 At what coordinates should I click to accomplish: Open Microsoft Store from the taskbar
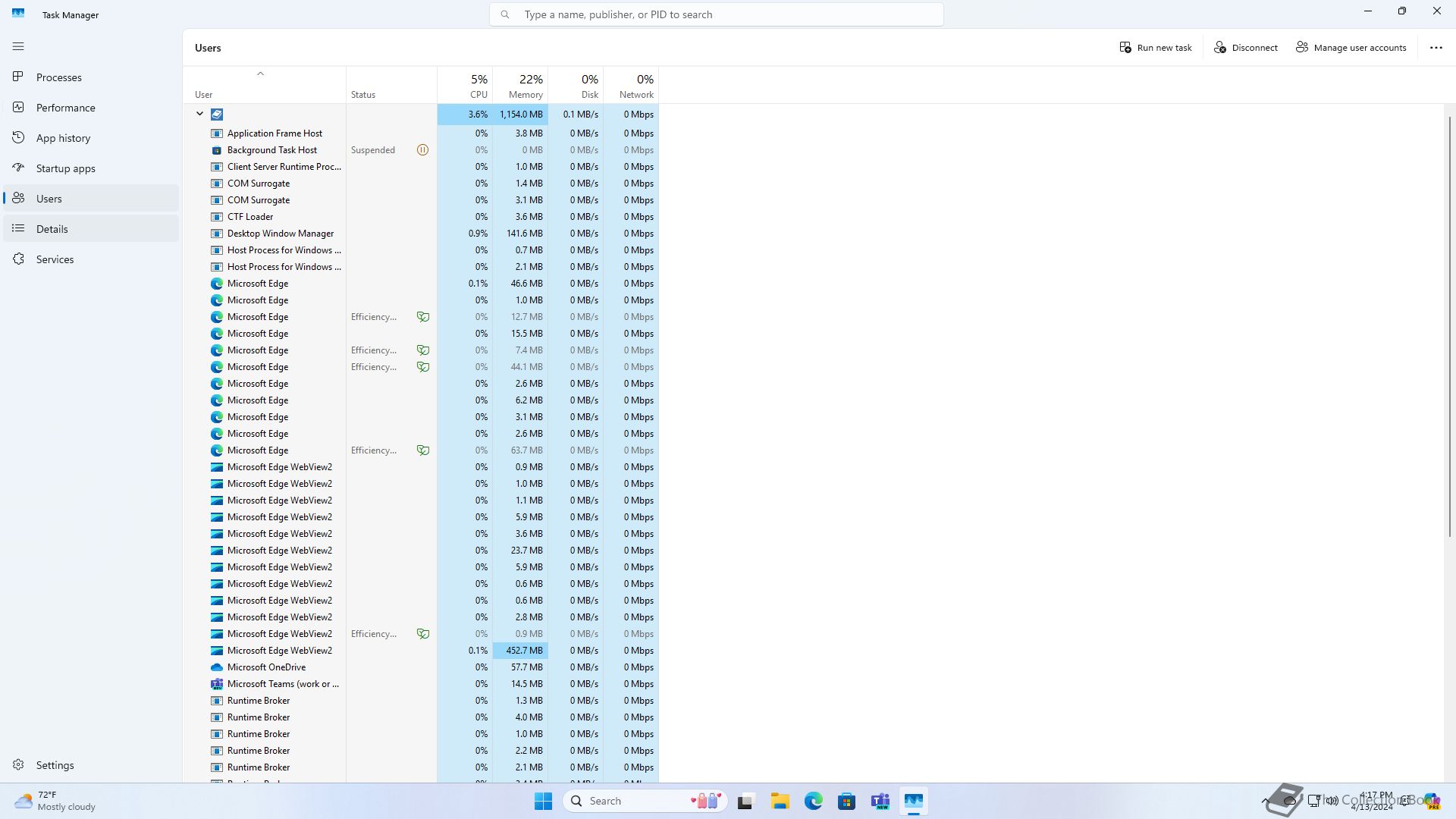coord(847,801)
